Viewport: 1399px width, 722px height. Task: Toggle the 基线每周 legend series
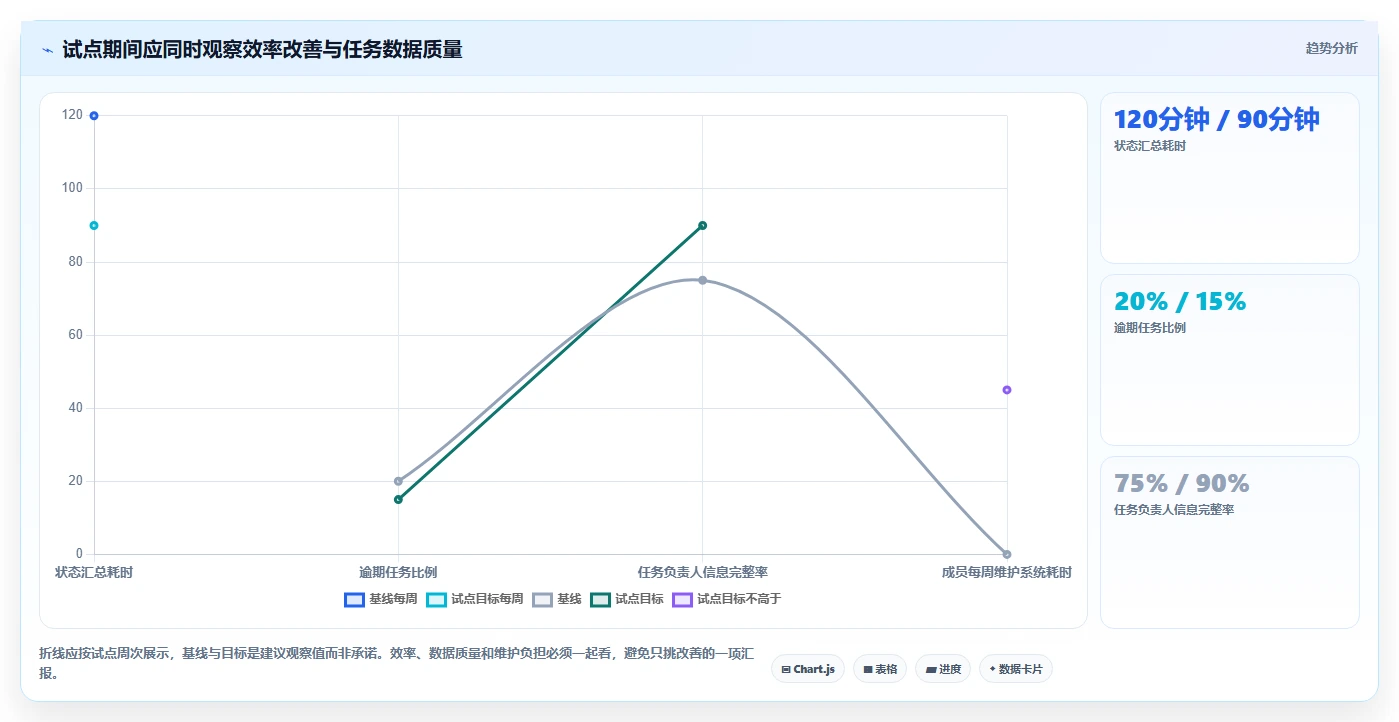380,599
